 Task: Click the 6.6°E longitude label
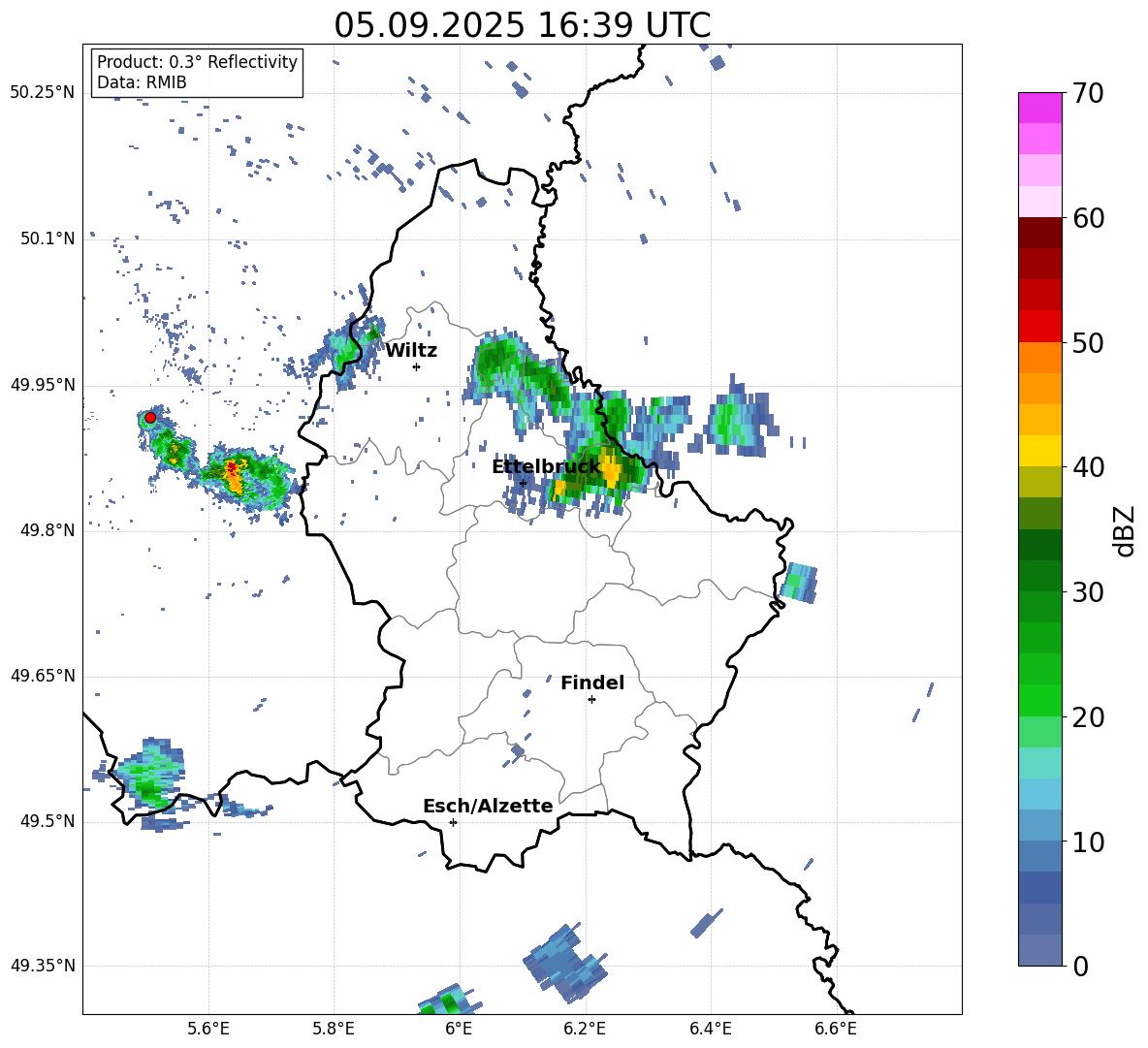point(836,1029)
